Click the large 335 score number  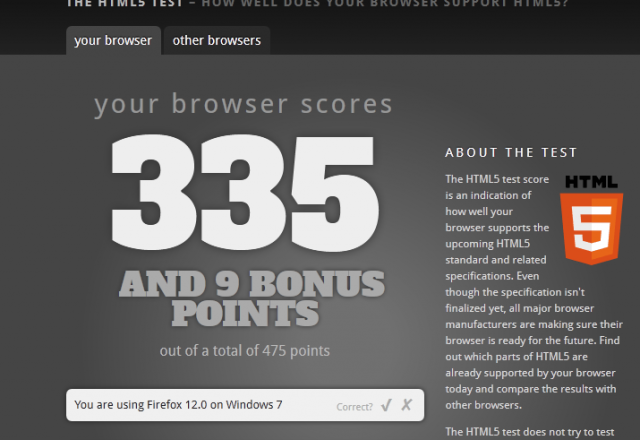[x=245, y=192]
